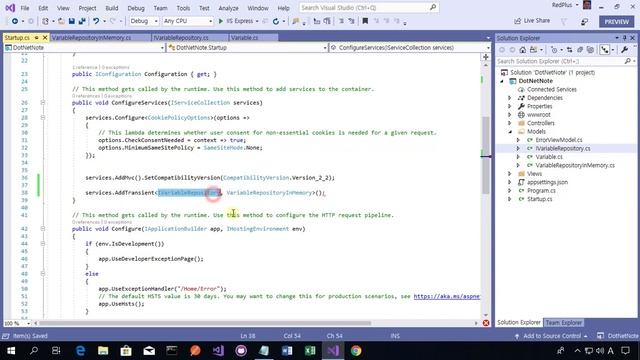The width and height of the screenshot is (640, 360).
Task: Close the Startup.cs tab
Action: (x=45, y=38)
